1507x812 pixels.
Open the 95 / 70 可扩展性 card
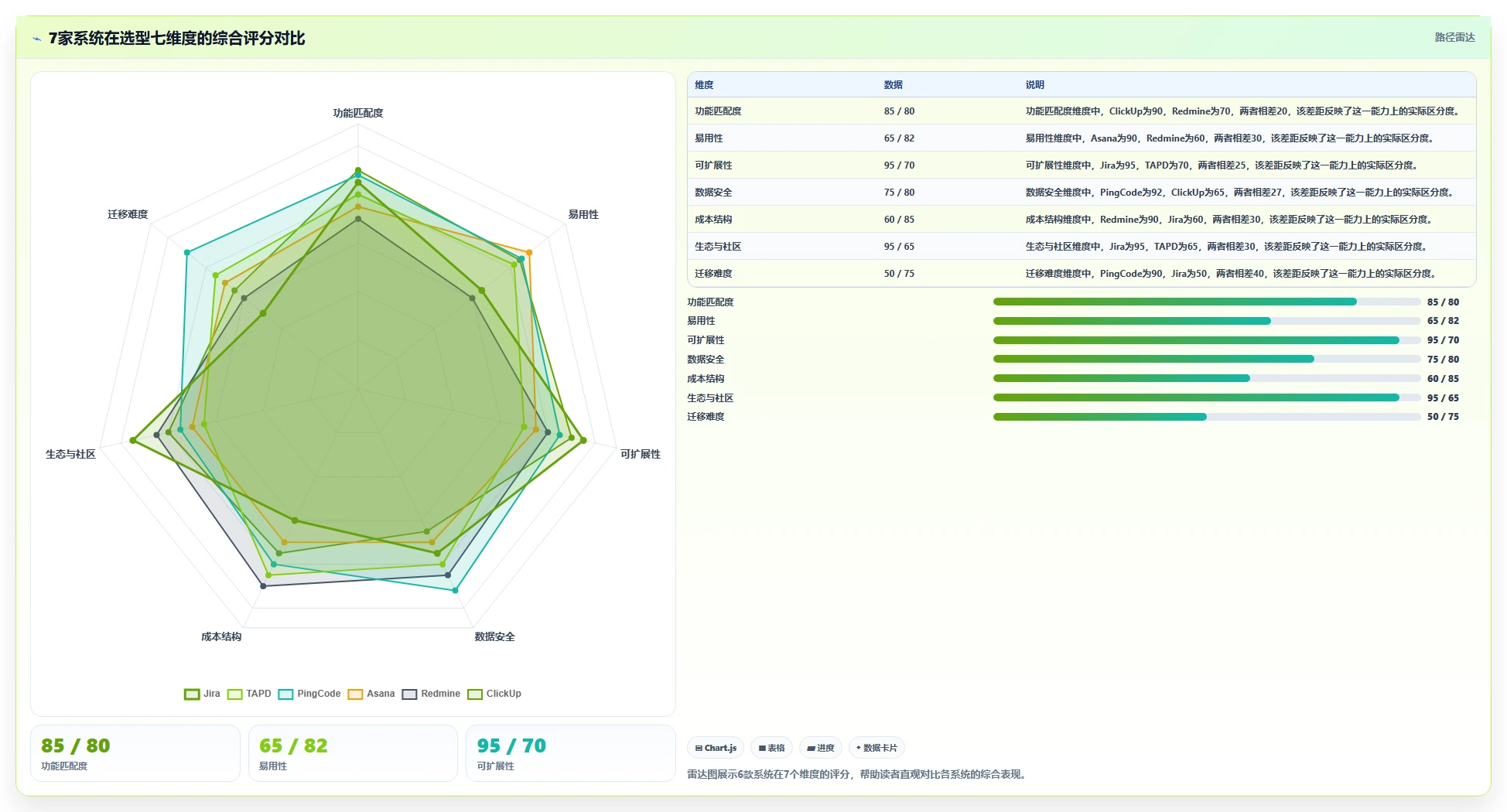570,753
